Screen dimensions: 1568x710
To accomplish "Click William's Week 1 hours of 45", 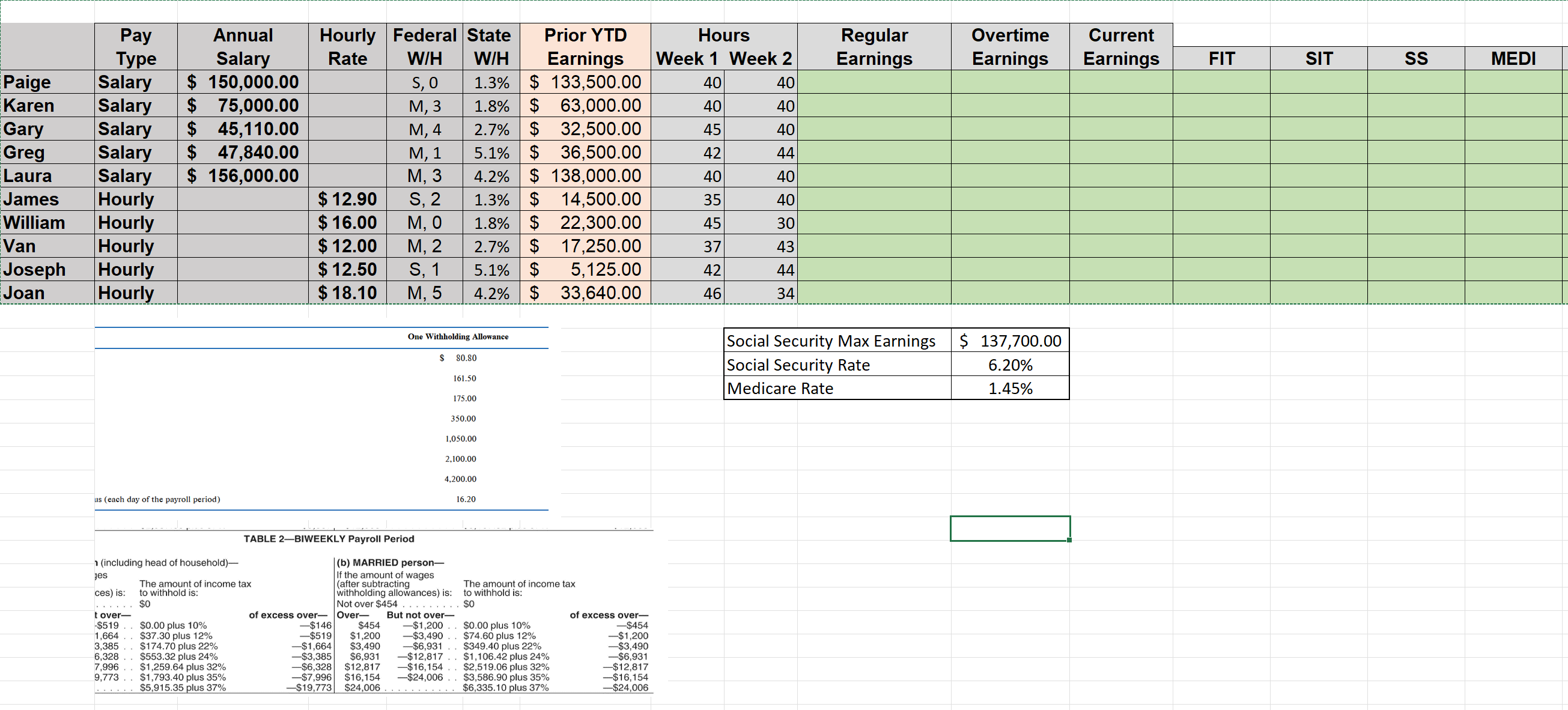I will [688, 223].
